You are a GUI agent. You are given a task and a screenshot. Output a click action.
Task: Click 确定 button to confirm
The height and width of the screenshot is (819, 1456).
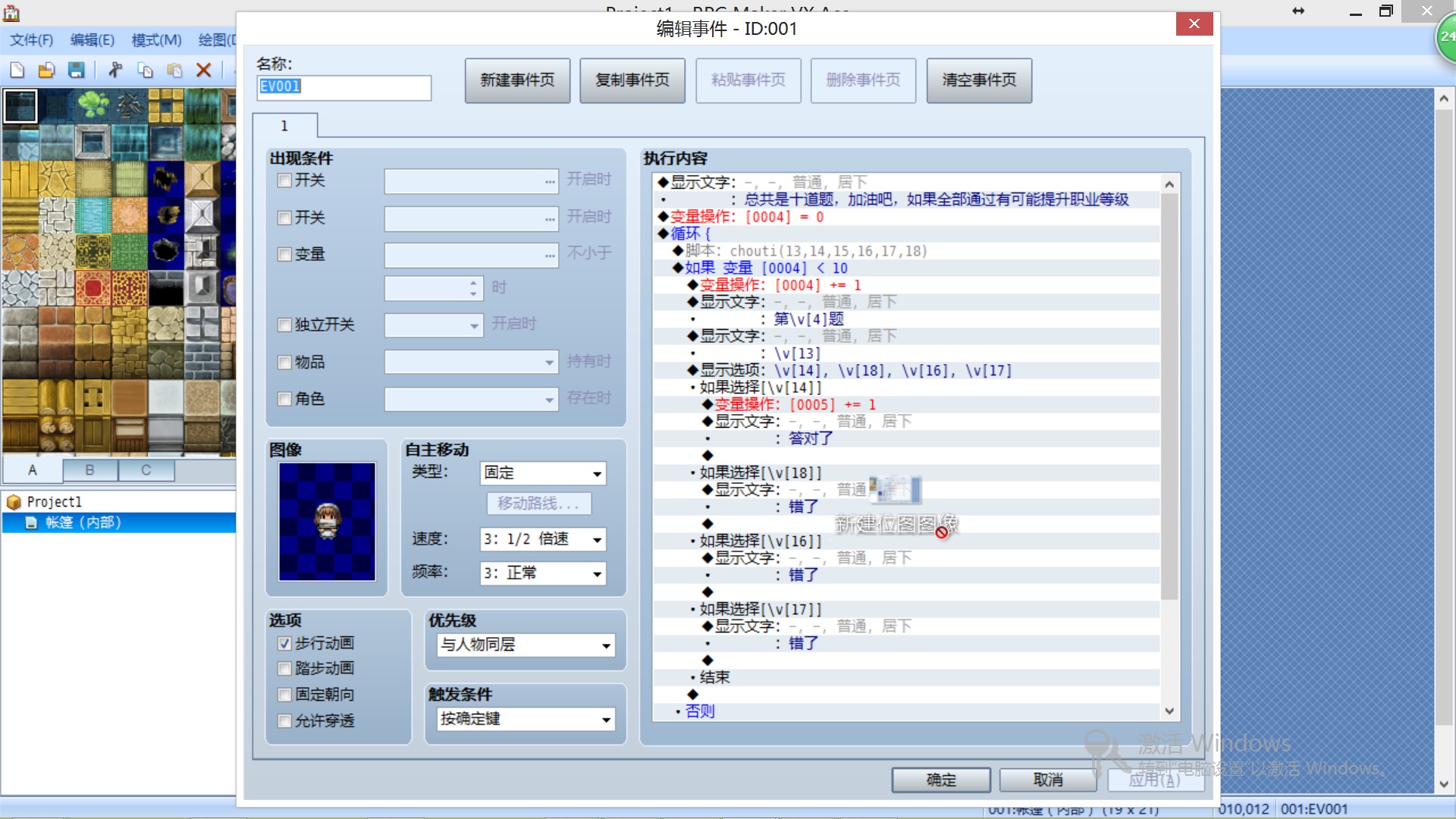[x=941, y=780]
